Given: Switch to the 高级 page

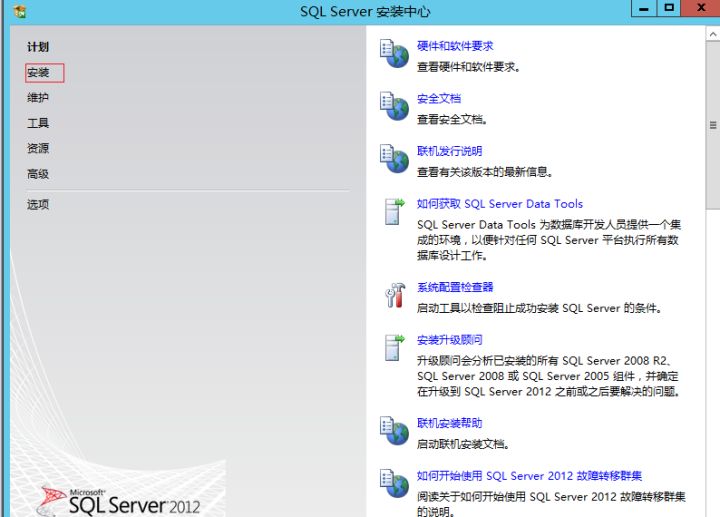Looking at the screenshot, I should [x=38, y=174].
